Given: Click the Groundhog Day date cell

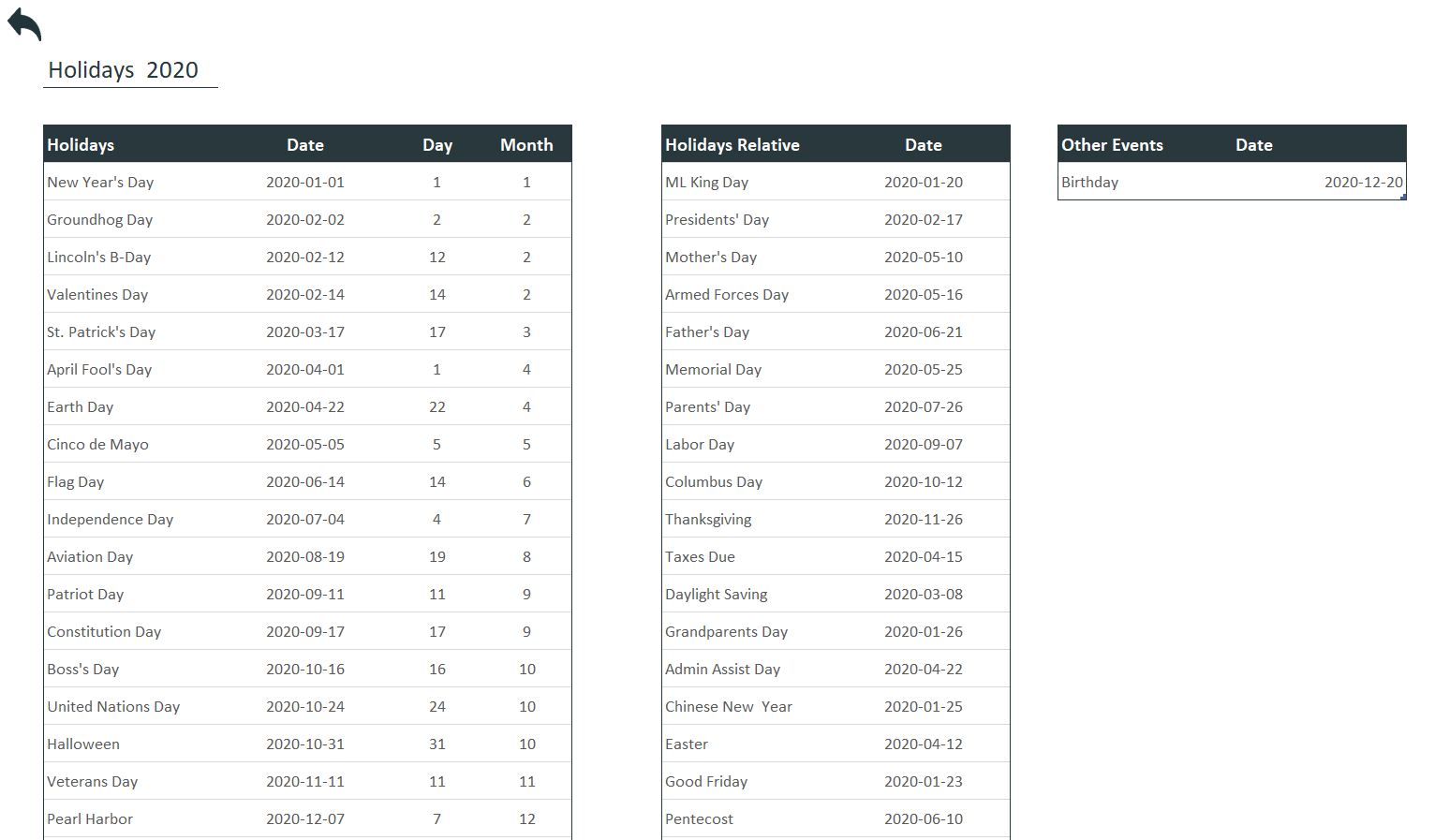Looking at the screenshot, I should click(x=304, y=220).
